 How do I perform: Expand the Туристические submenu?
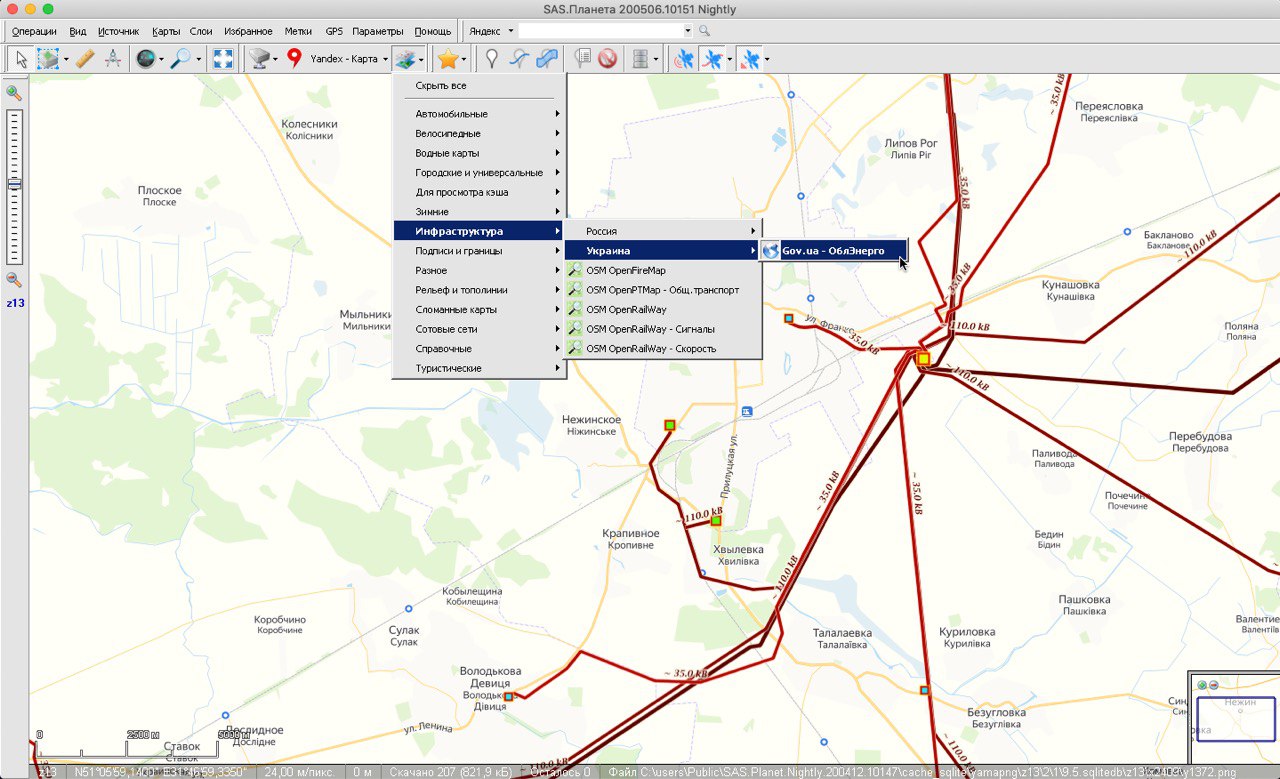point(480,368)
